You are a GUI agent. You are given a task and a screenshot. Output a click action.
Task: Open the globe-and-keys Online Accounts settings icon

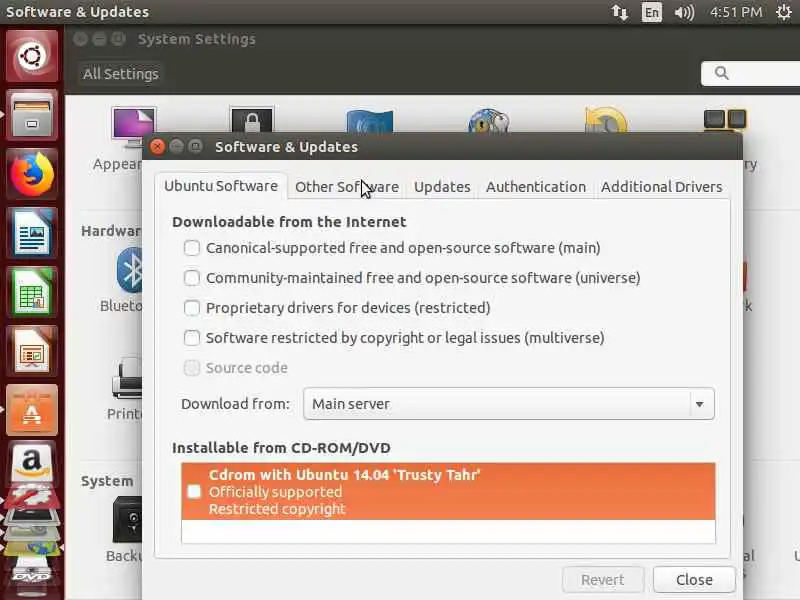[x=489, y=120]
